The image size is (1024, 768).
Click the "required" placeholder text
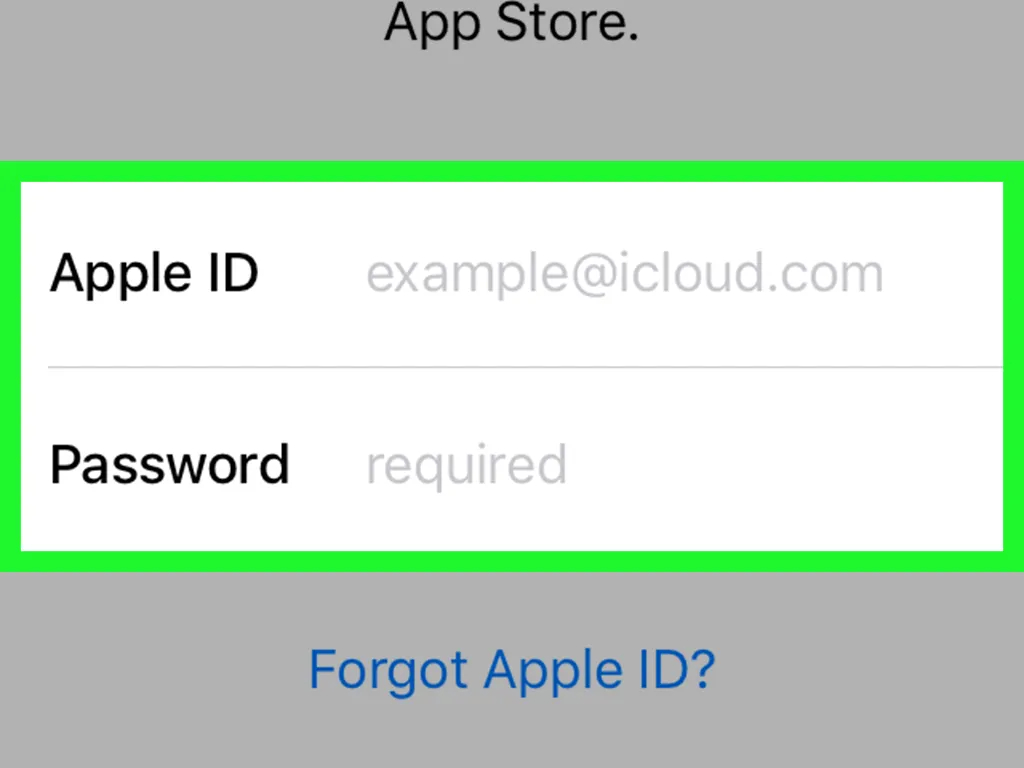pyautogui.click(x=466, y=465)
